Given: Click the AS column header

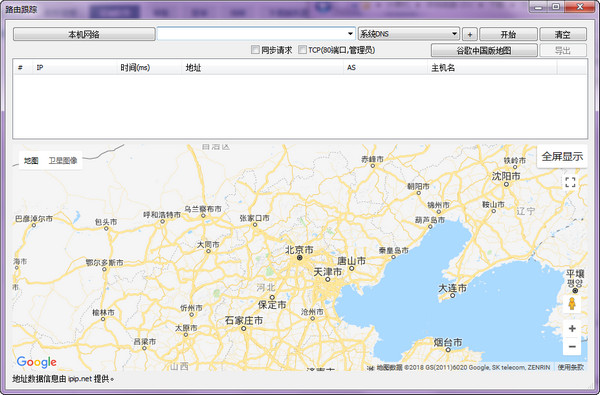Looking at the screenshot, I should pos(385,68).
